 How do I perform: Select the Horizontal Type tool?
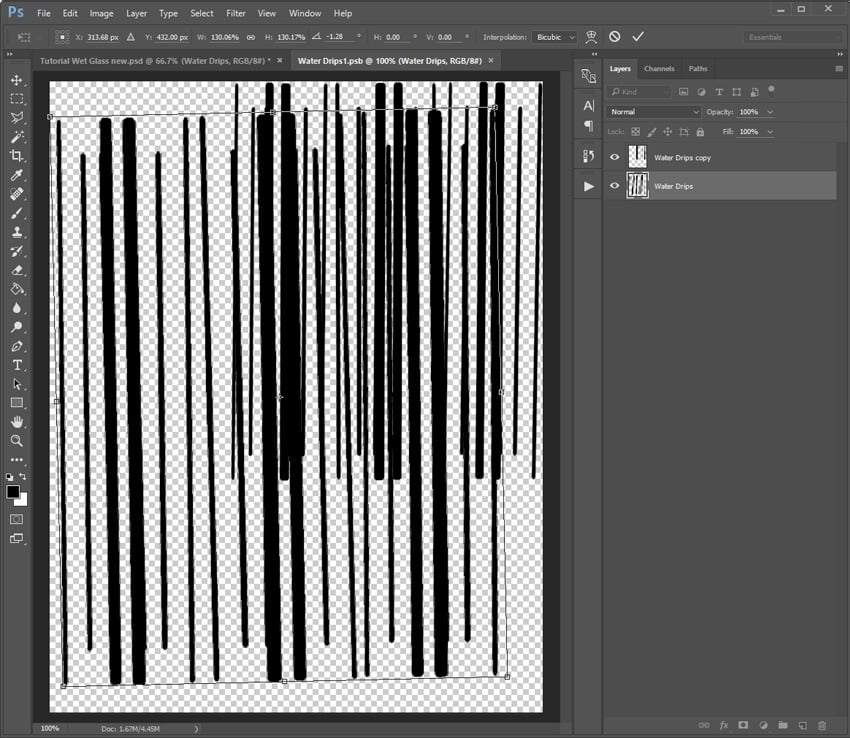coord(17,365)
